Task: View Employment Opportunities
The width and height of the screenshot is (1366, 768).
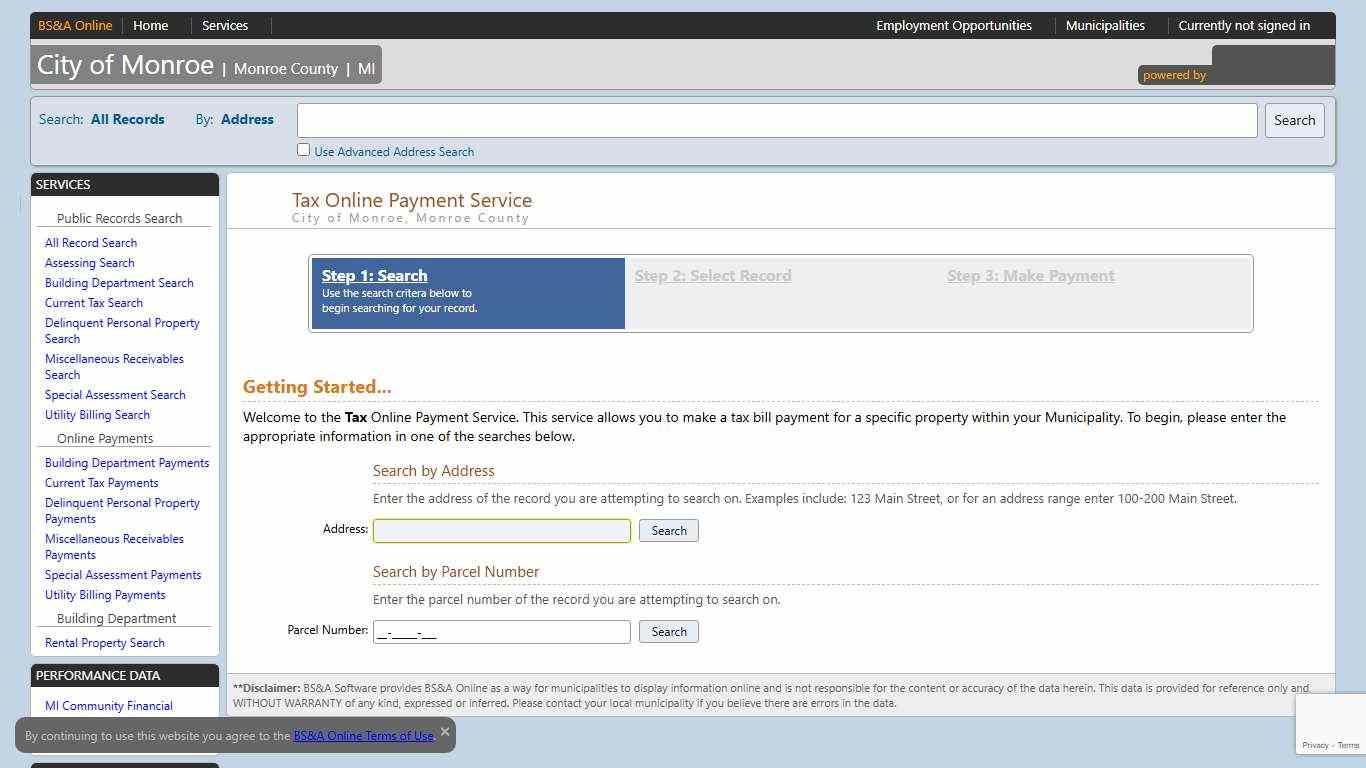Action: tap(954, 25)
